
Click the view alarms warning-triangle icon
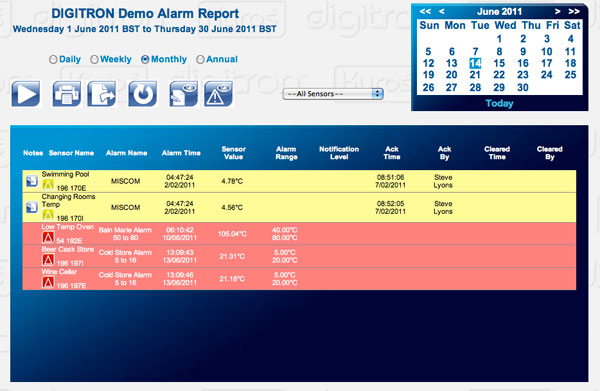coord(218,94)
